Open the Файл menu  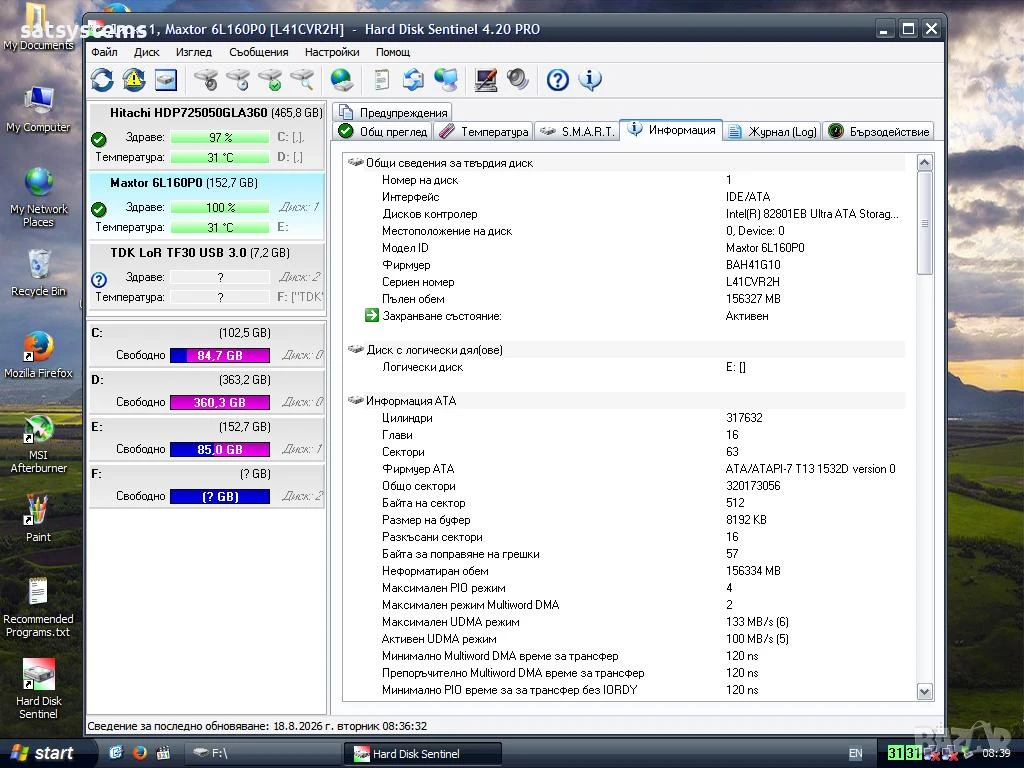(104, 52)
